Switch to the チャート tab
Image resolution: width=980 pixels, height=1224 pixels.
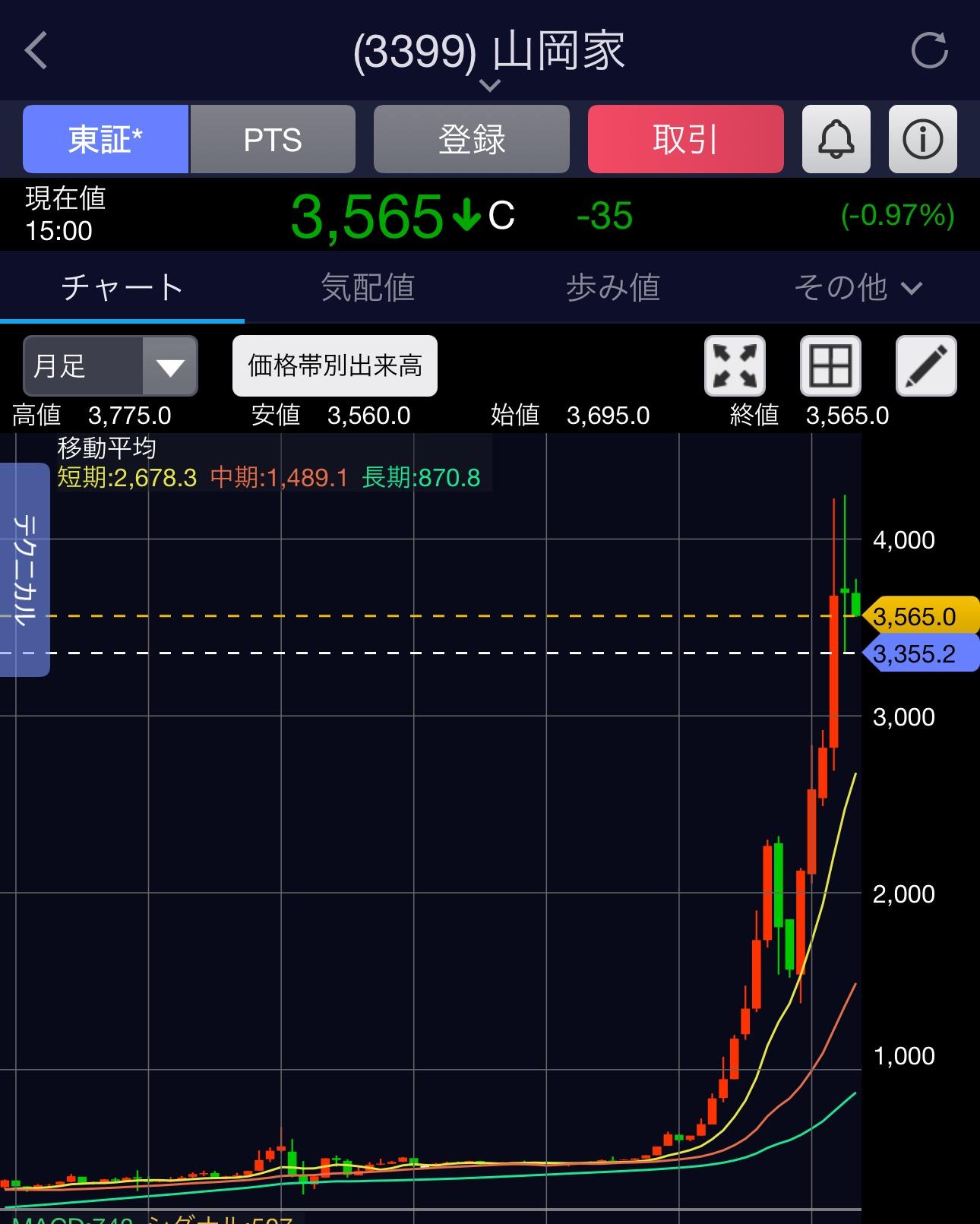pos(122,287)
